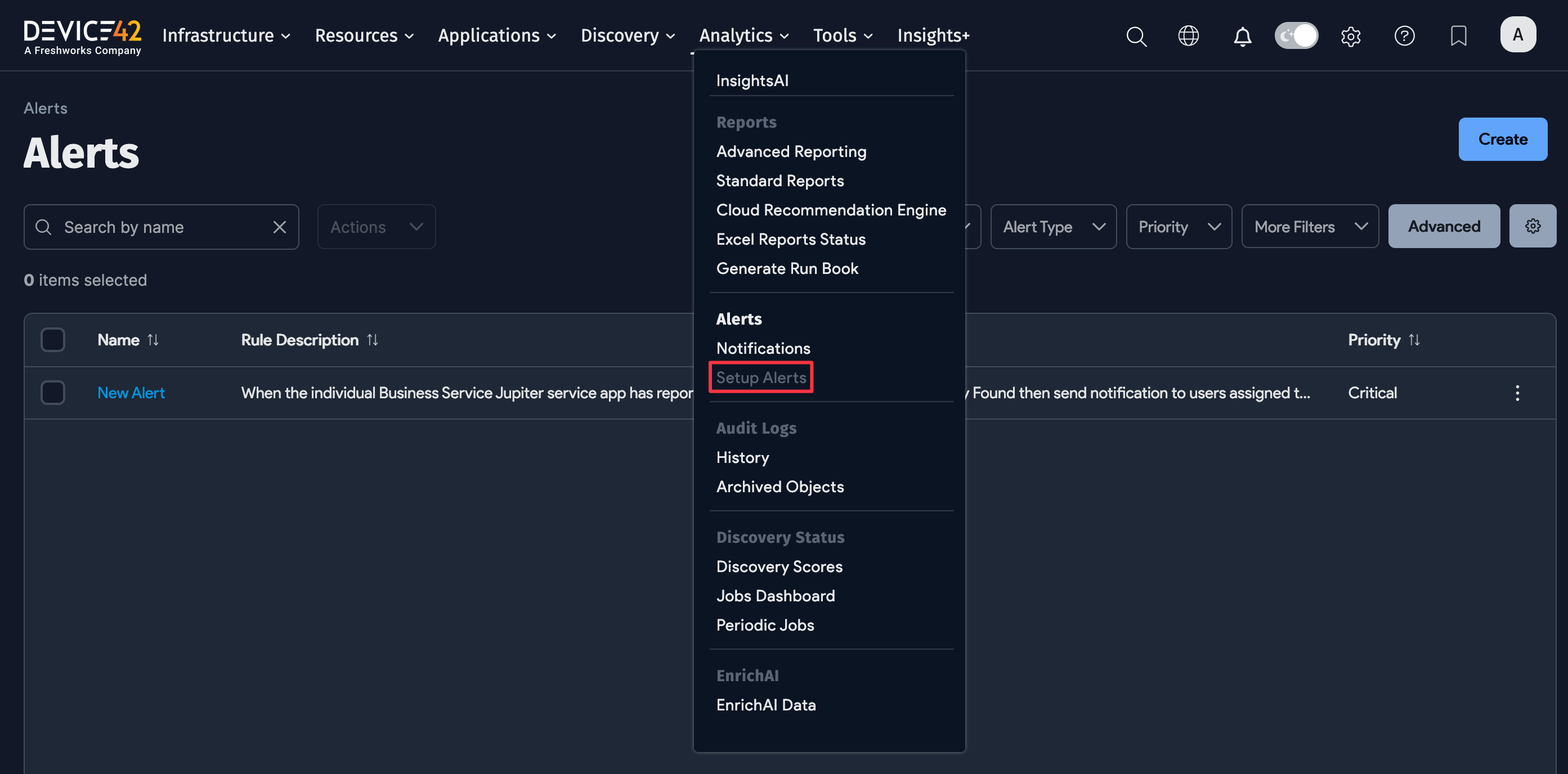Open the global search
This screenshot has height=774, width=1568.
(x=1136, y=36)
